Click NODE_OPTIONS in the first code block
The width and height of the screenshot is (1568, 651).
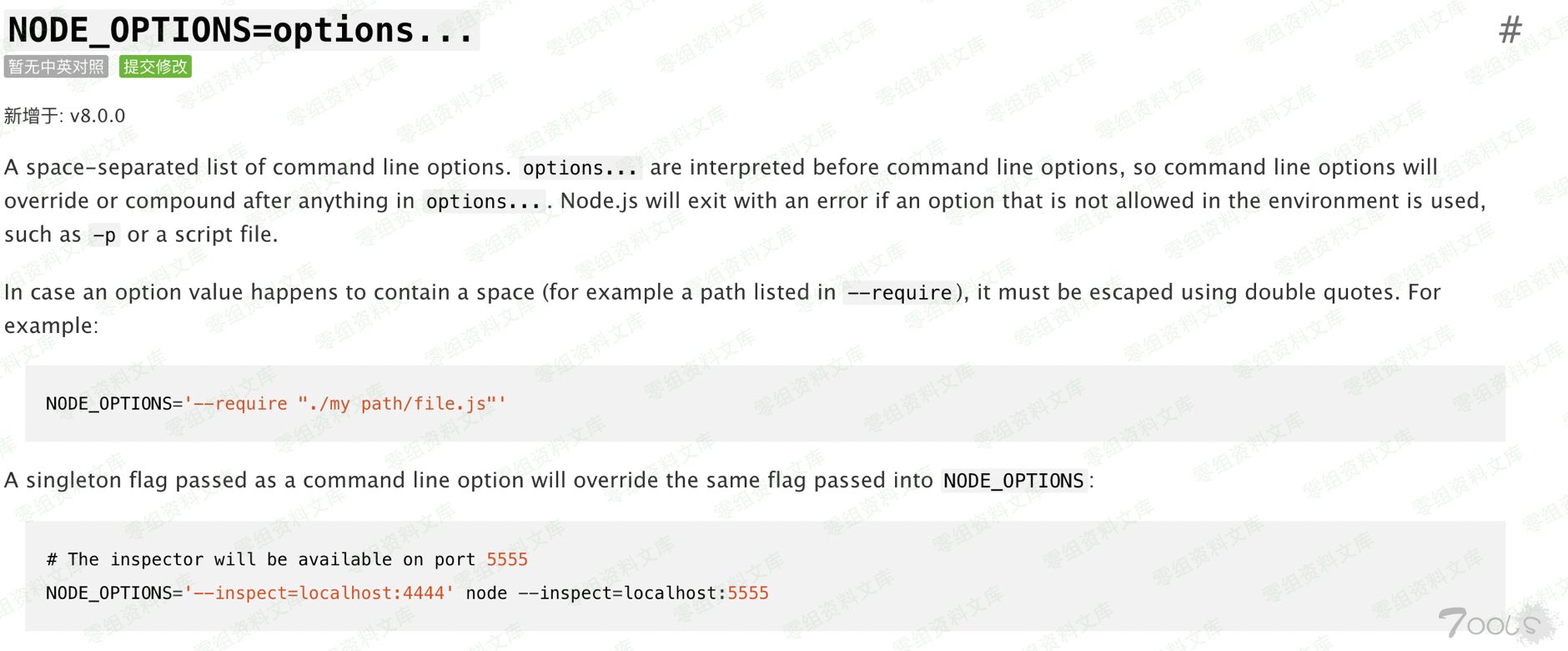[108, 404]
